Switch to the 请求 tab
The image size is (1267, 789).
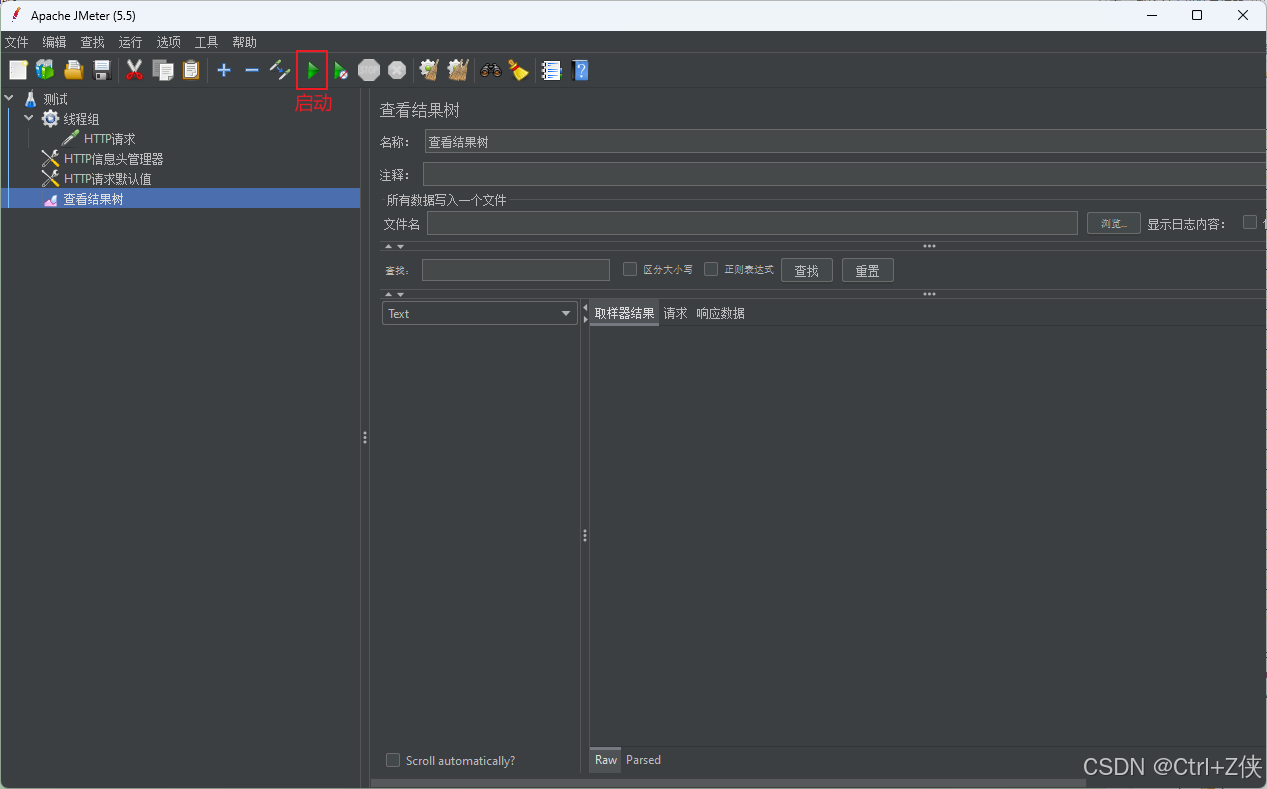[x=676, y=314]
